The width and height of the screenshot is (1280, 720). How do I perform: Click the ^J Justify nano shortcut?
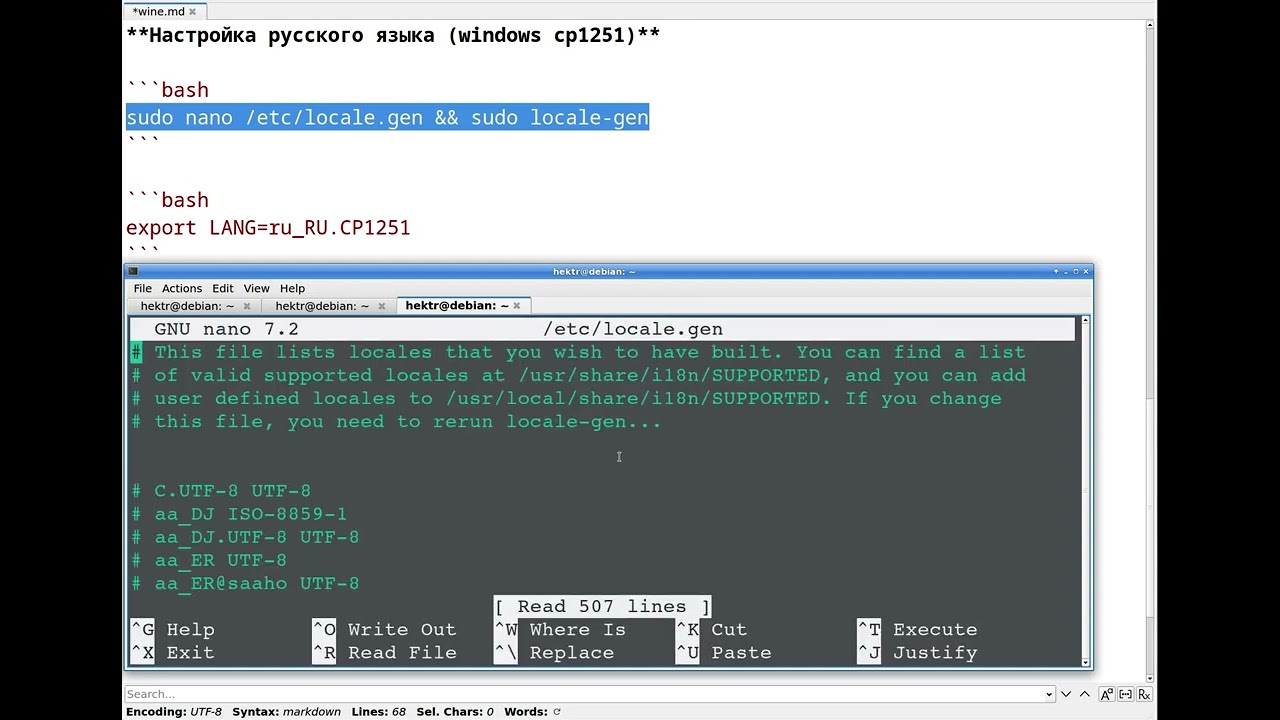coord(918,653)
